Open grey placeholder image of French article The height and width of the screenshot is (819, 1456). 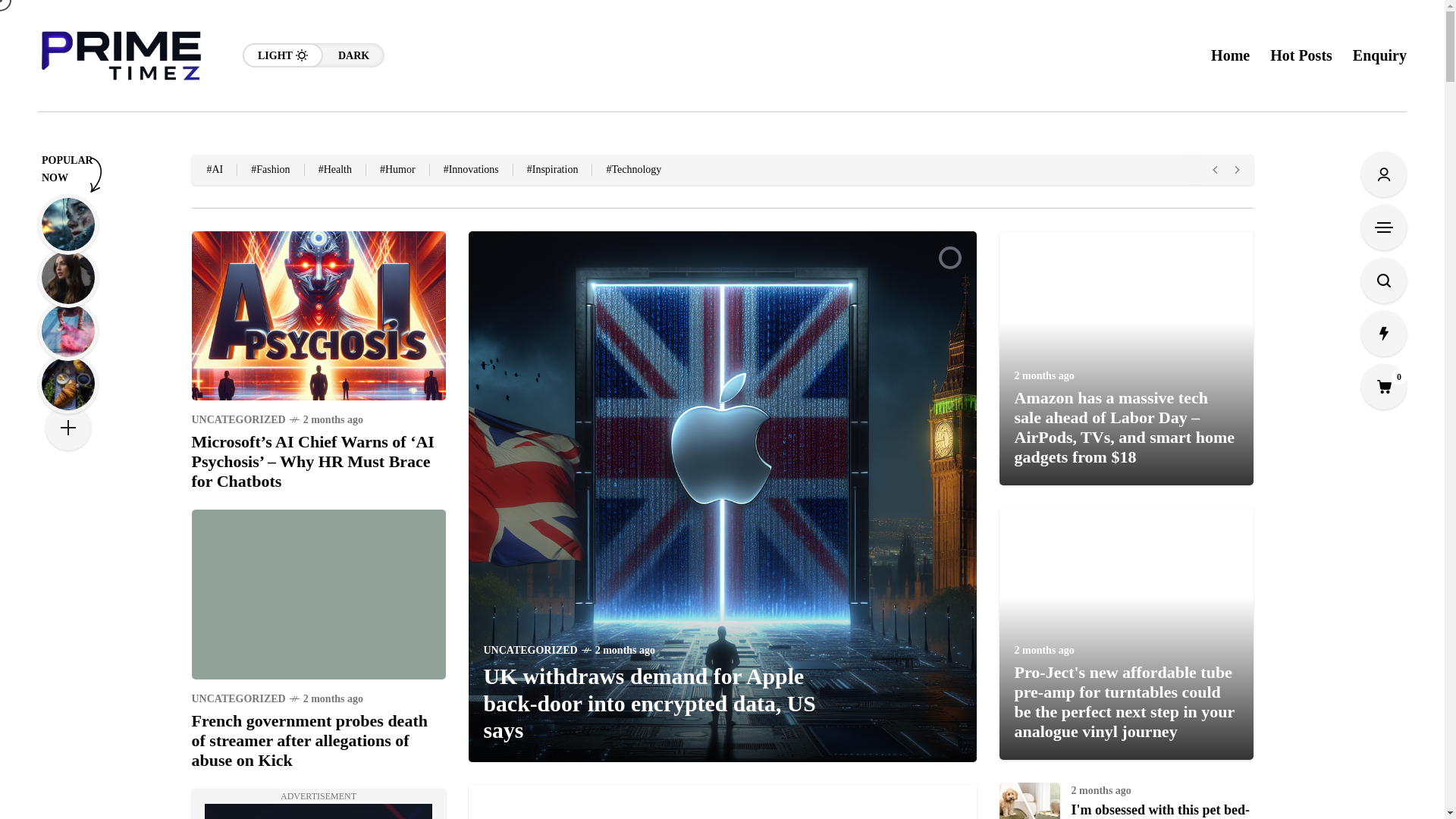click(x=318, y=595)
